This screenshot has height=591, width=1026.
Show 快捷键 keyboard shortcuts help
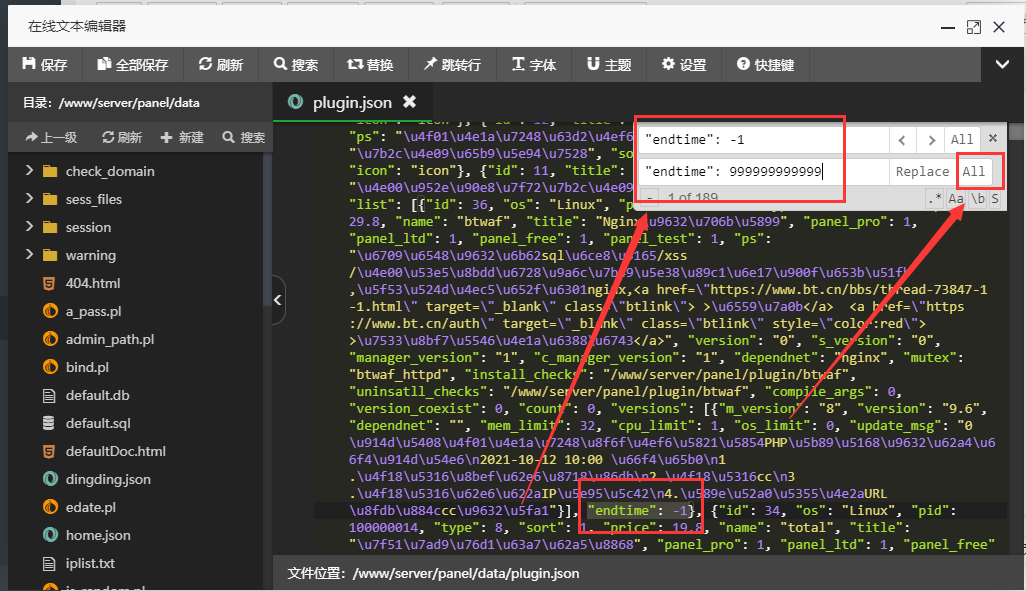pyautogui.click(x=765, y=65)
